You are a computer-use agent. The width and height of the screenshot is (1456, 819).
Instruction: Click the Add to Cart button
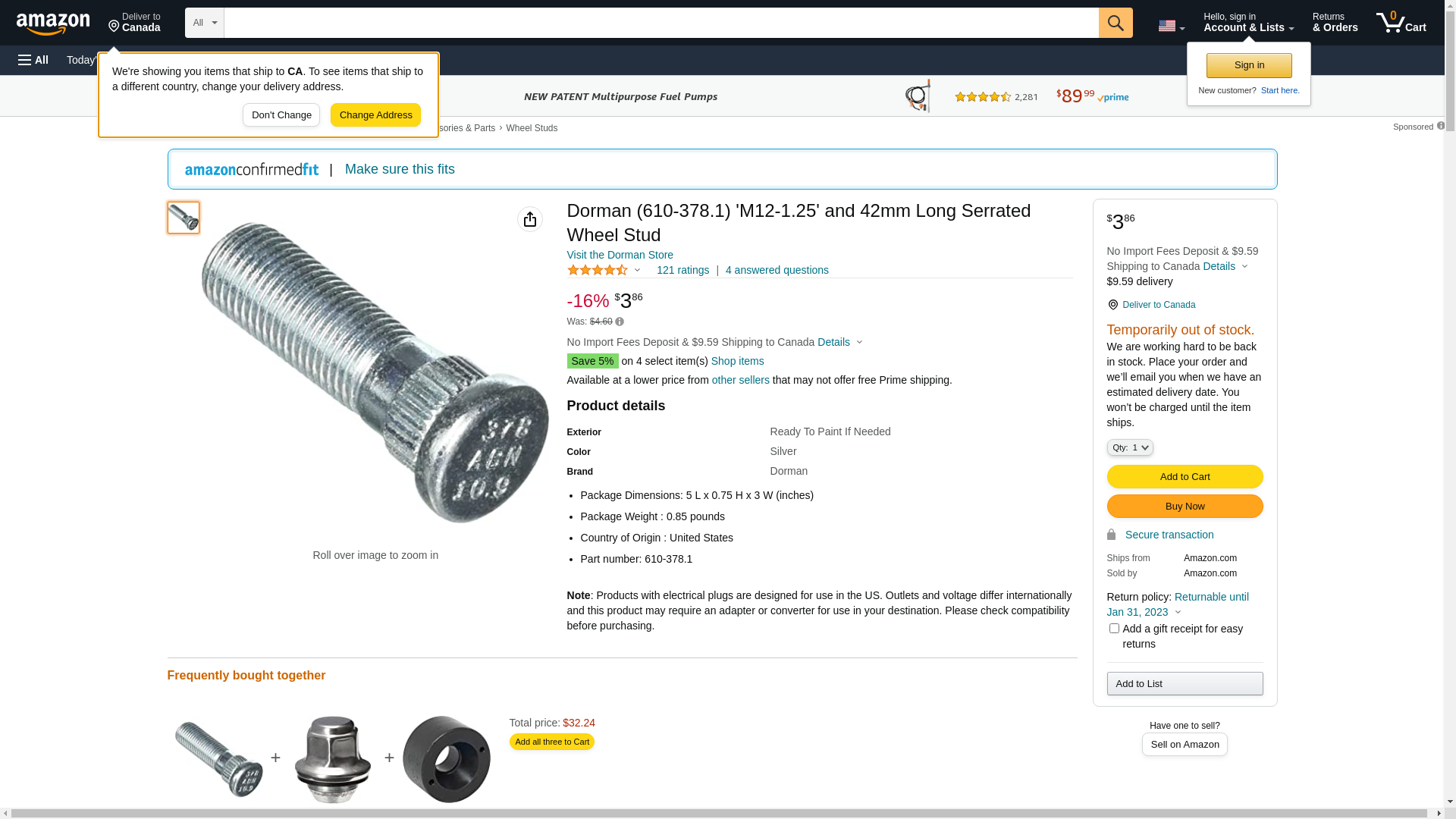coord(1185,476)
